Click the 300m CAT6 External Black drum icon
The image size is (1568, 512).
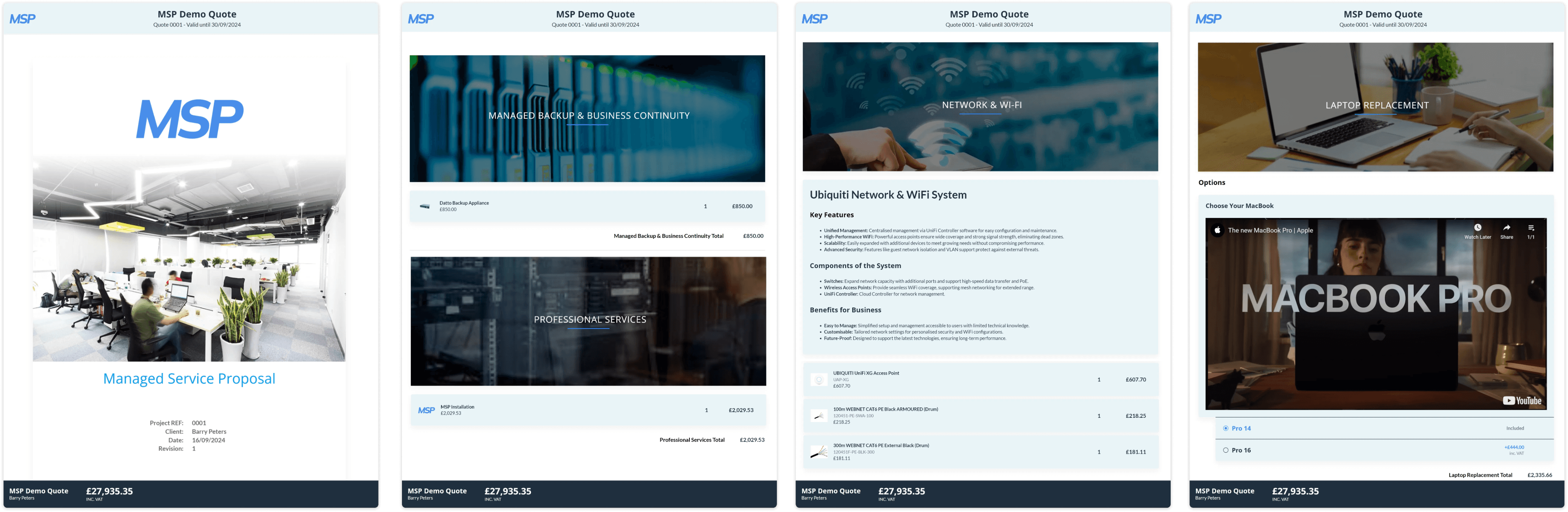click(820, 452)
